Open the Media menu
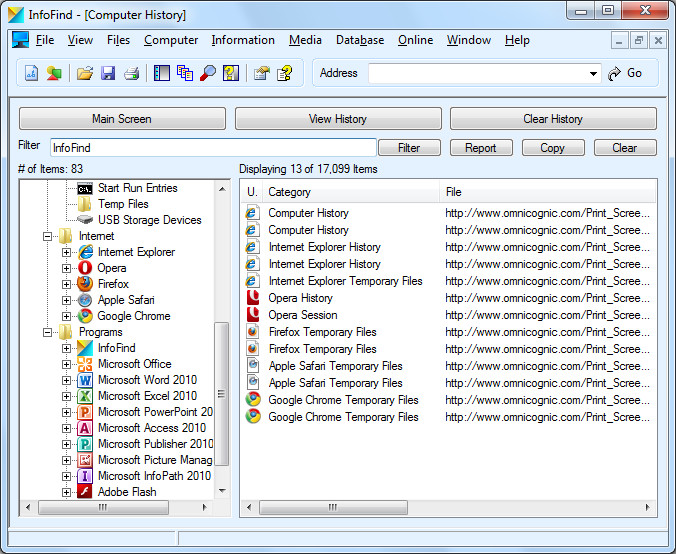Viewport: 676px width, 554px height. 305,40
